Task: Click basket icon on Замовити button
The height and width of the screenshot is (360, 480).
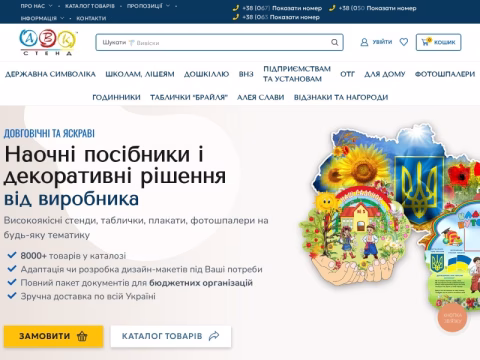Action: pos(82,336)
